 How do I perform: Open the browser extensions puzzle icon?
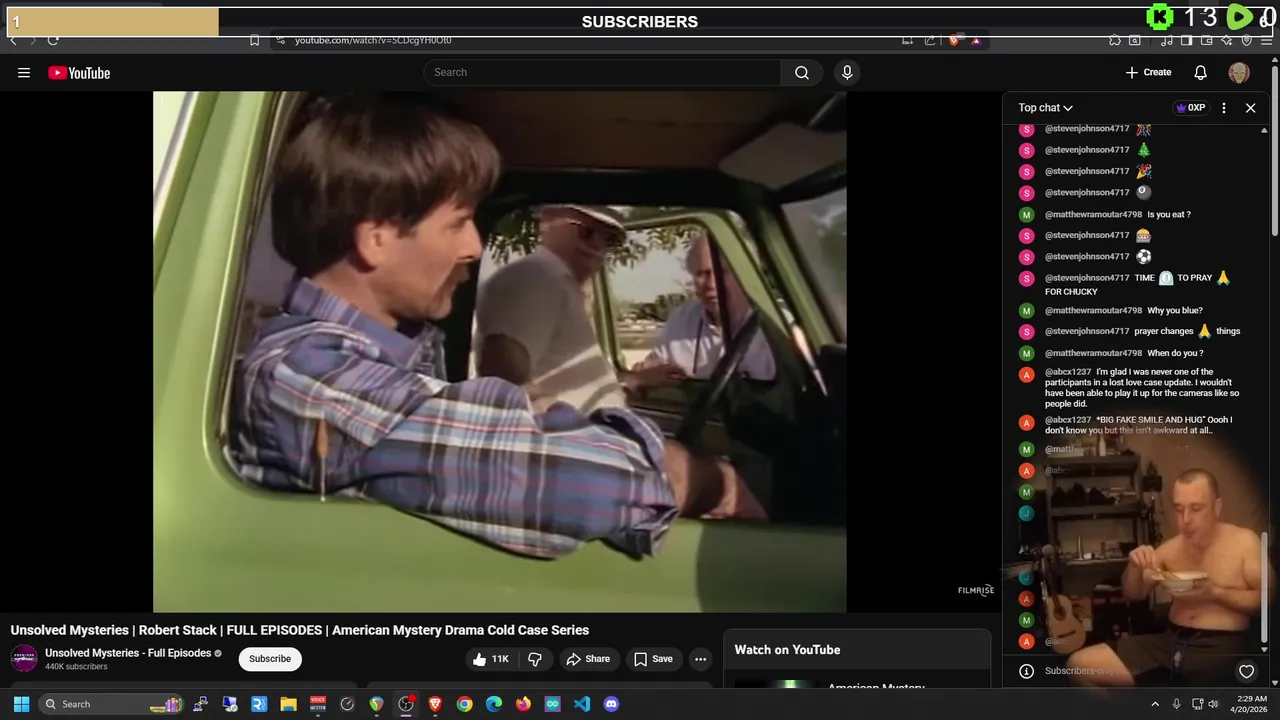pos(1115,41)
